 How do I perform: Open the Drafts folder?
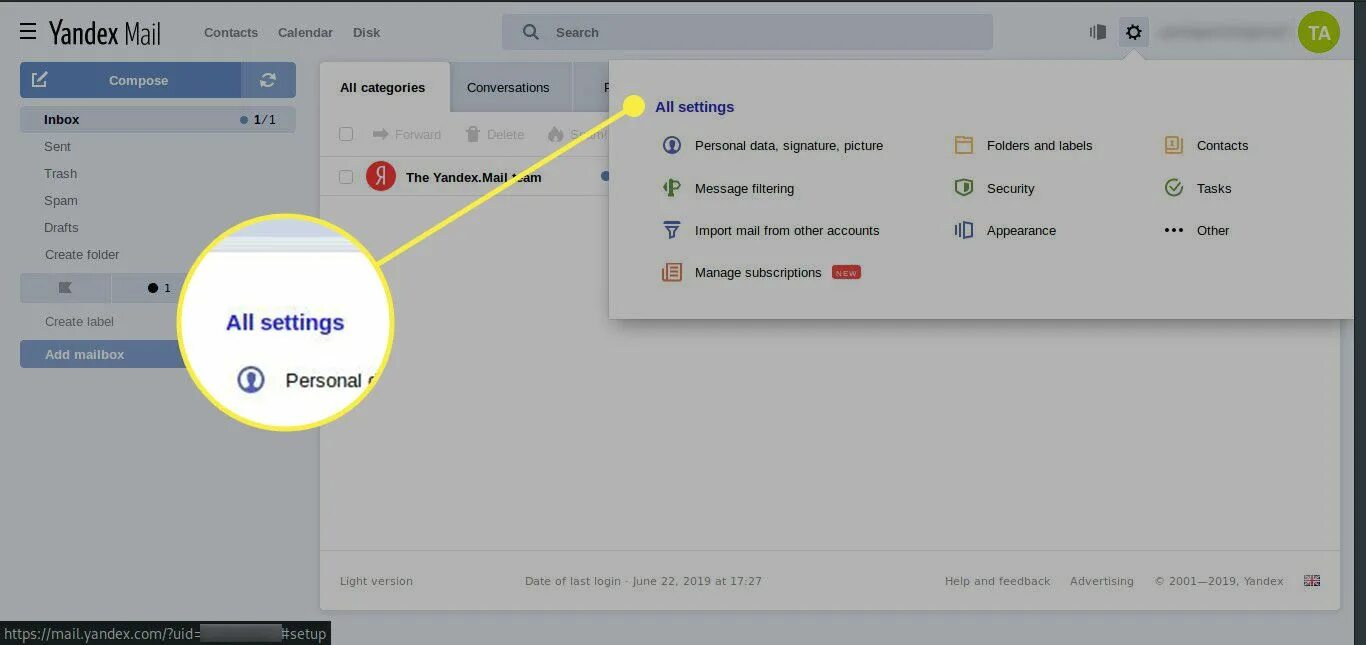pos(61,227)
